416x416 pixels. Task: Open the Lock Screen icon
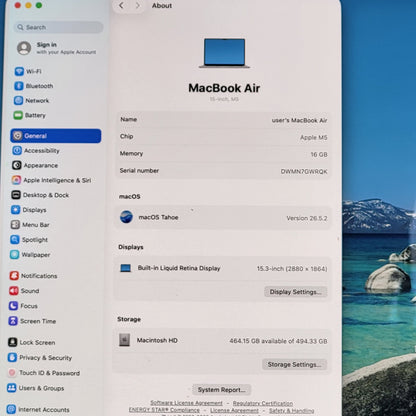coord(13,342)
